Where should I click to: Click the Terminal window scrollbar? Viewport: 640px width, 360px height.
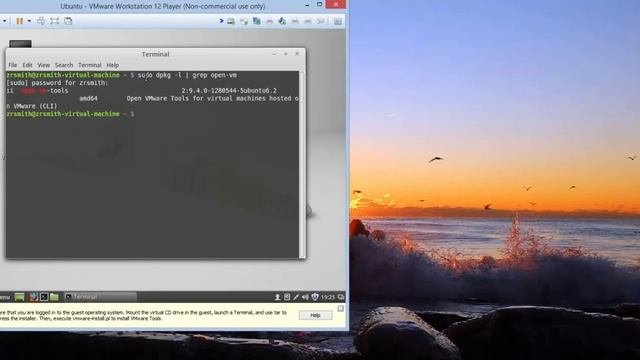302,164
